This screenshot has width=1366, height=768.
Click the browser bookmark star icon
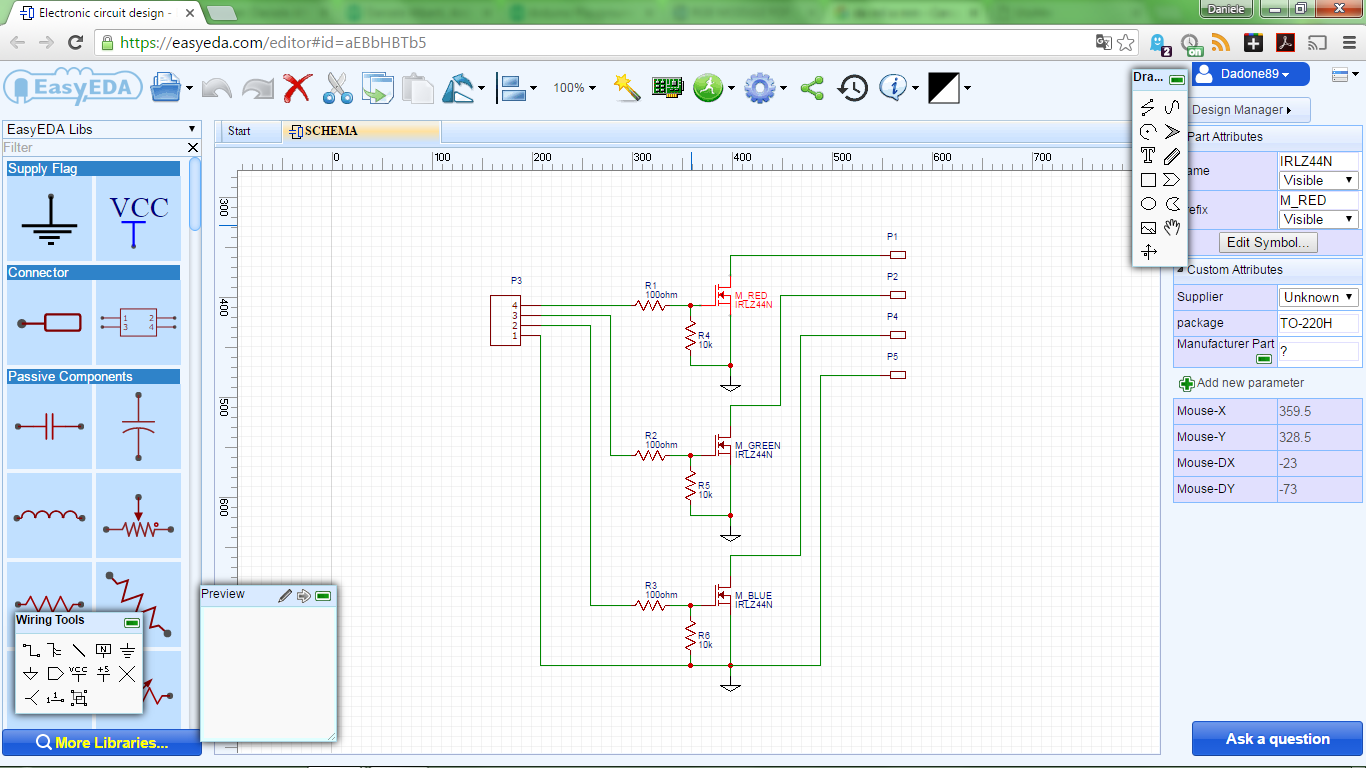click(x=1126, y=42)
